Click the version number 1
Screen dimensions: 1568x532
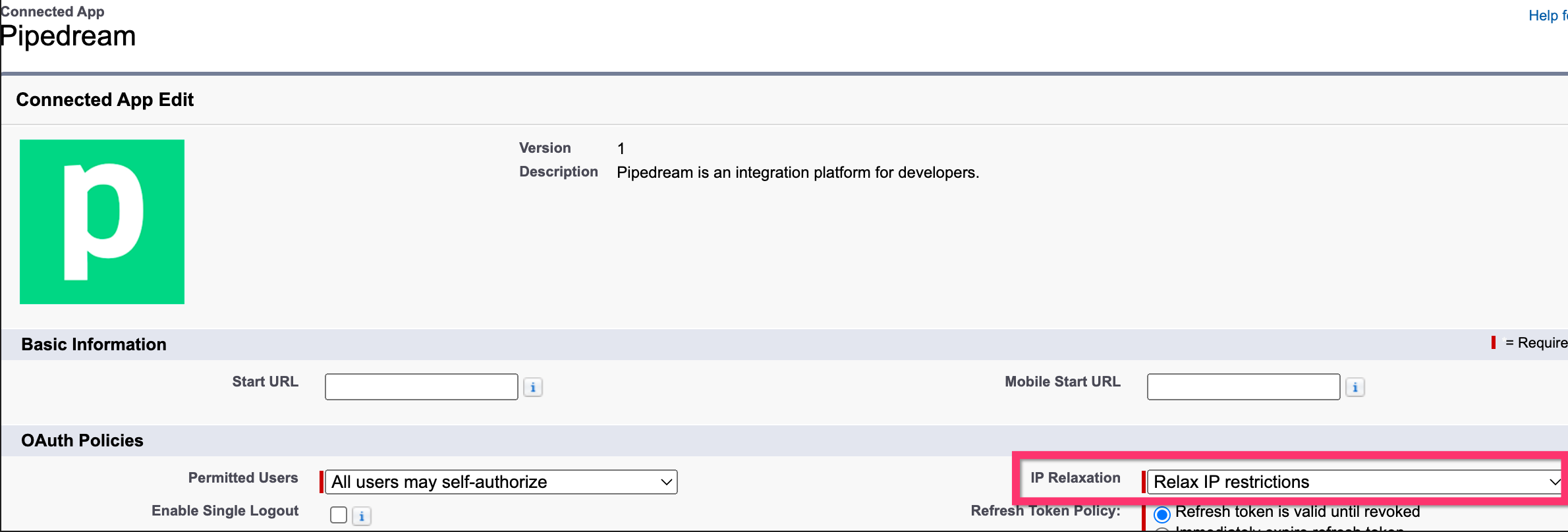tap(621, 149)
